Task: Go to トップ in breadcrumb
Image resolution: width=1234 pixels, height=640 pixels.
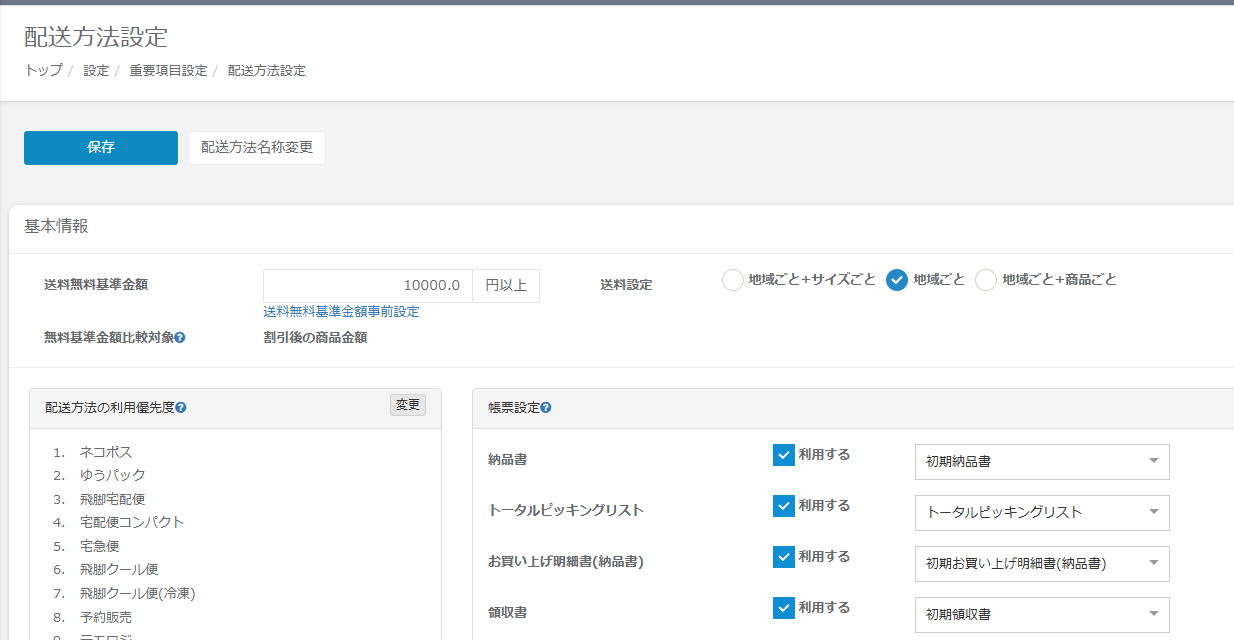Action: (43, 71)
